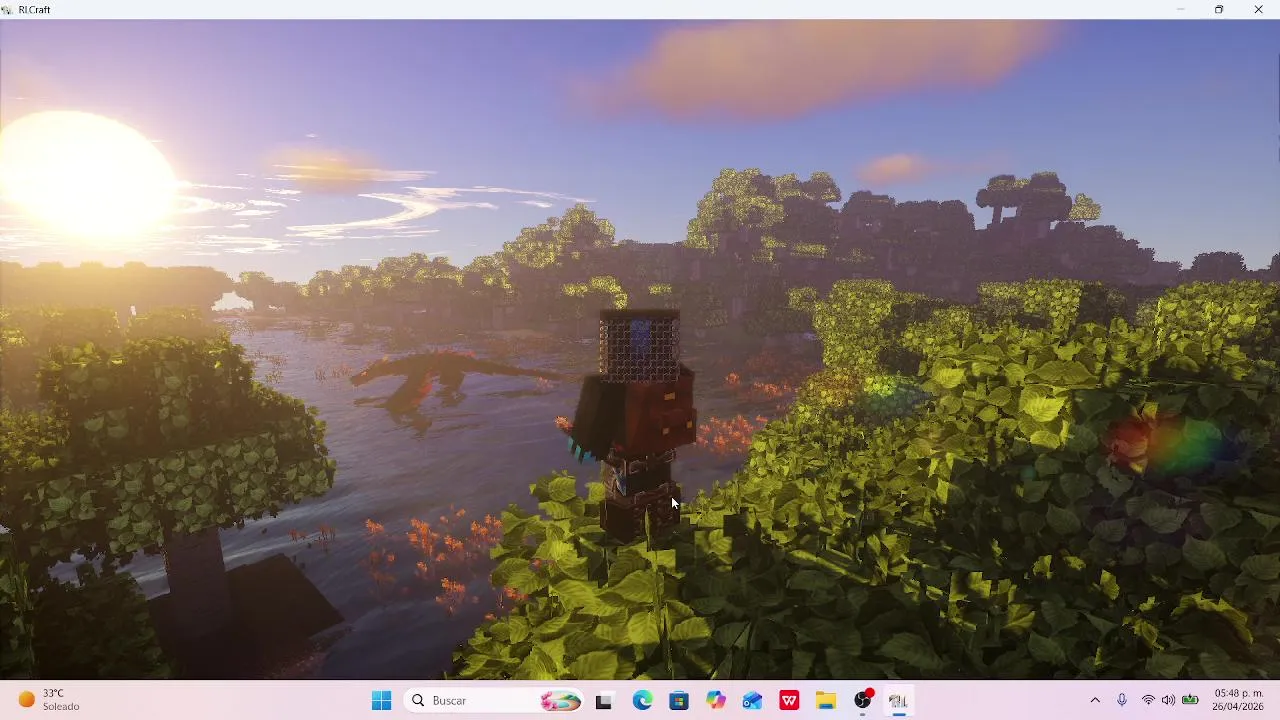Click the search highlight image in Buscar

[560, 701]
